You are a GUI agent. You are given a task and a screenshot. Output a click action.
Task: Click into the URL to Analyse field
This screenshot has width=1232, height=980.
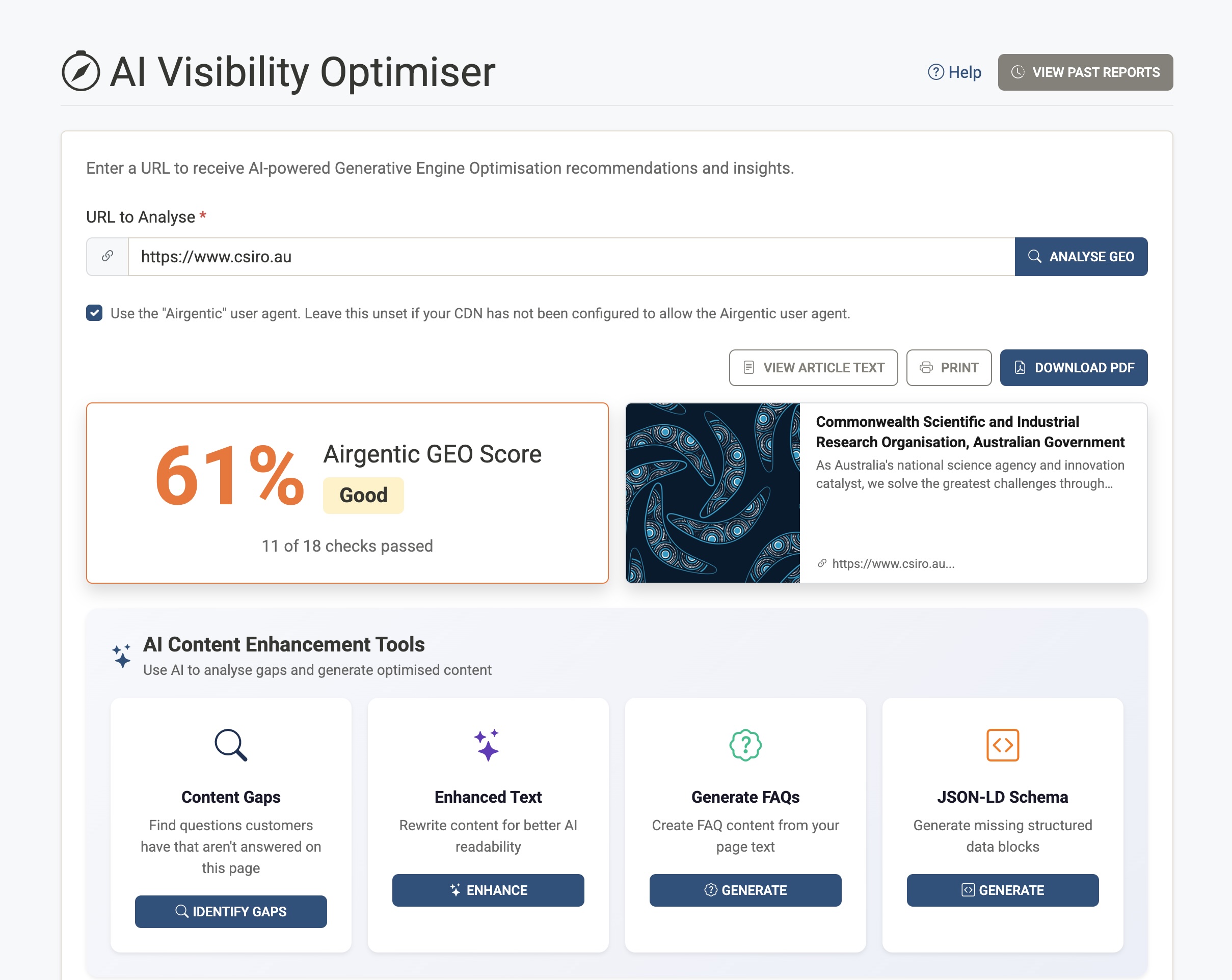pos(572,256)
